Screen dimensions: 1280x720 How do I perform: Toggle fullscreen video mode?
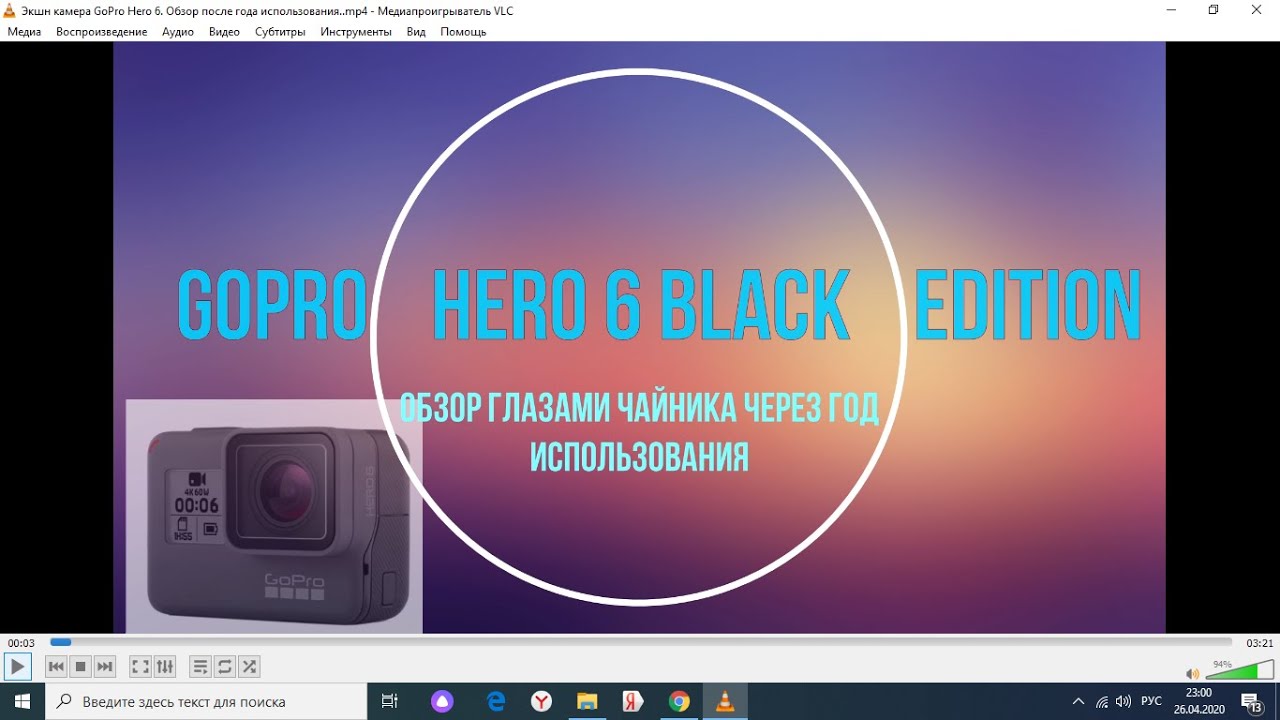tap(140, 666)
